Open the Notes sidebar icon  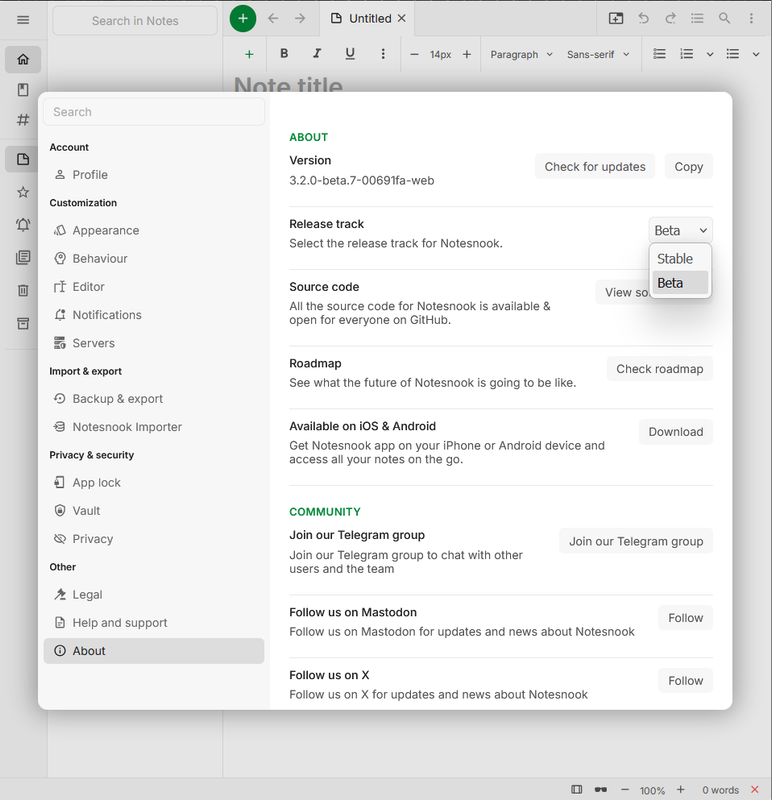(23, 159)
